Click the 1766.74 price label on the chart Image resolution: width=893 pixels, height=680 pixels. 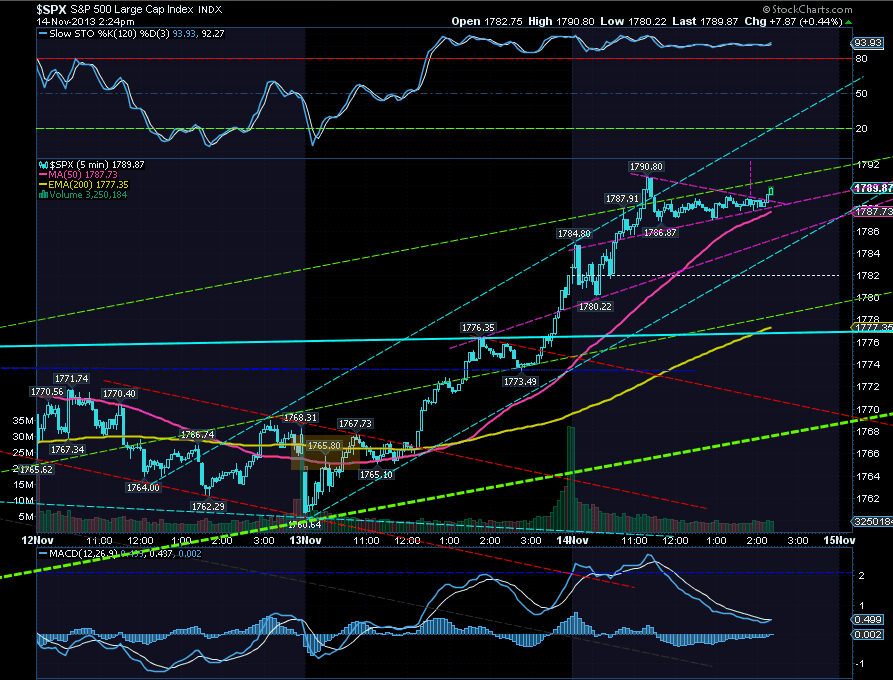[x=198, y=435]
